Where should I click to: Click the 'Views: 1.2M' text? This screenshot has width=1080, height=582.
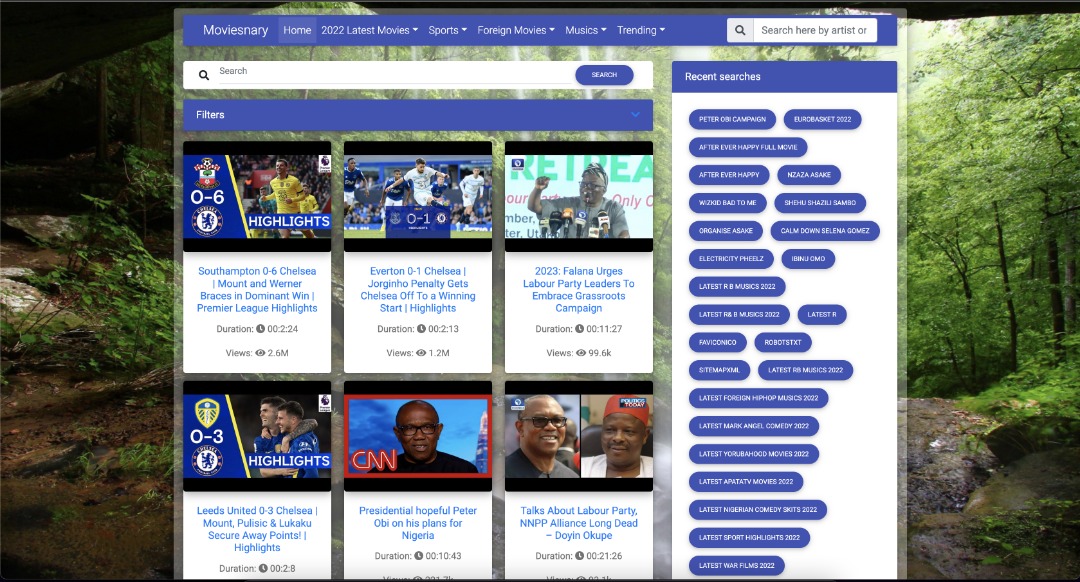pos(418,353)
